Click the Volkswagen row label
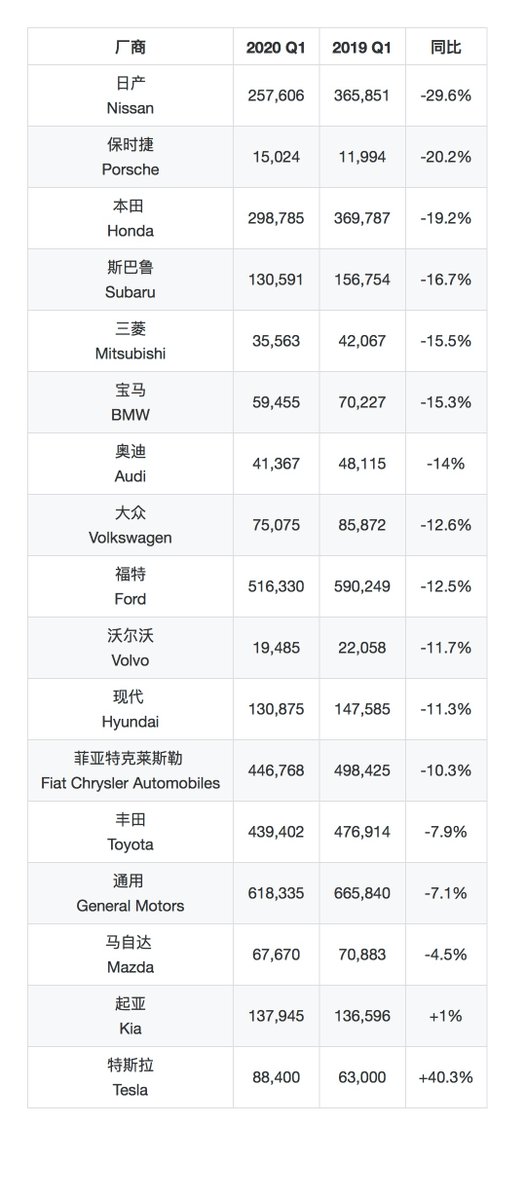The width and height of the screenshot is (526, 1200). click(x=130, y=525)
